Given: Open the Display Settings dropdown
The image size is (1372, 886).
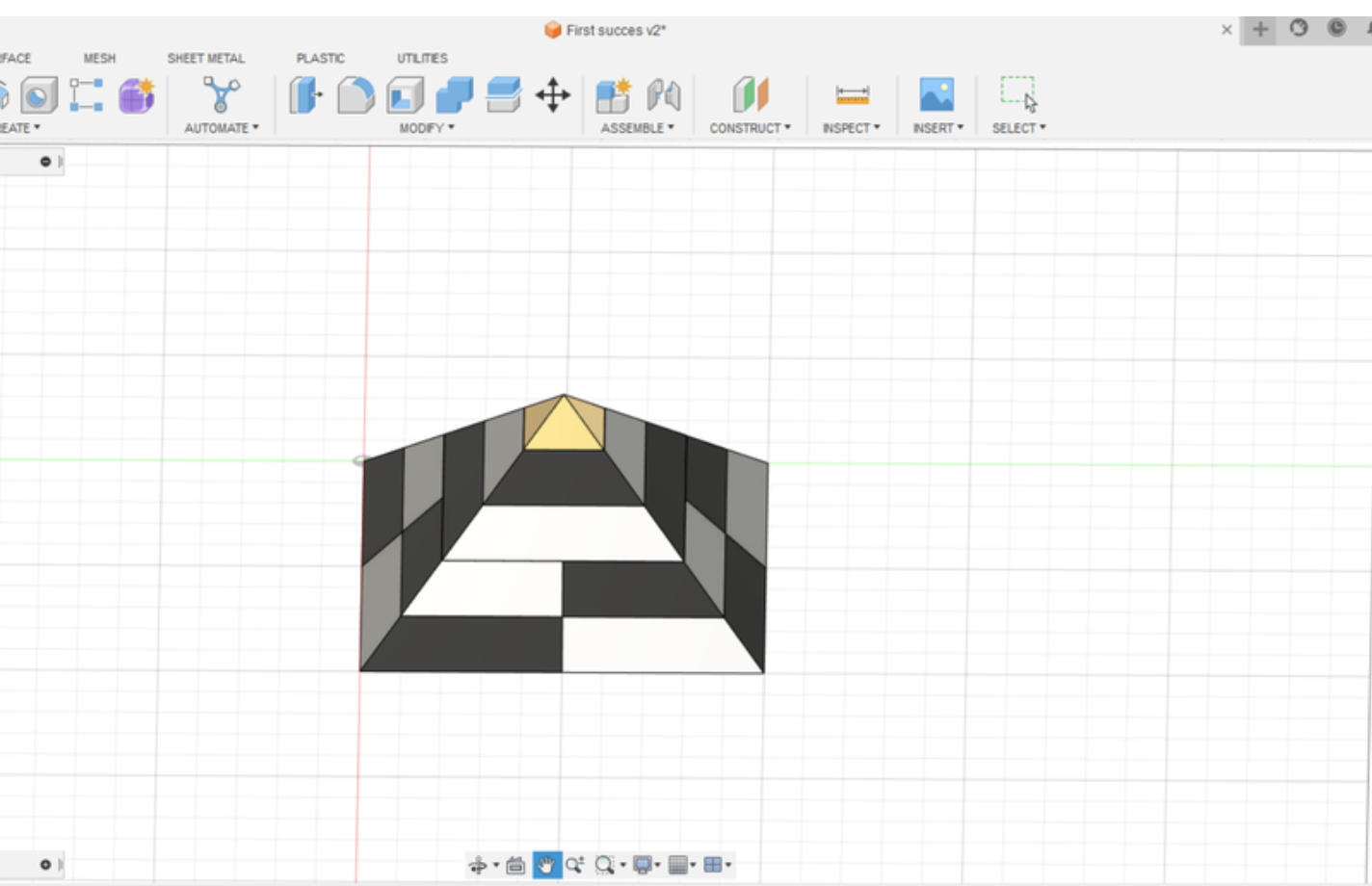Looking at the screenshot, I should pos(646,864).
